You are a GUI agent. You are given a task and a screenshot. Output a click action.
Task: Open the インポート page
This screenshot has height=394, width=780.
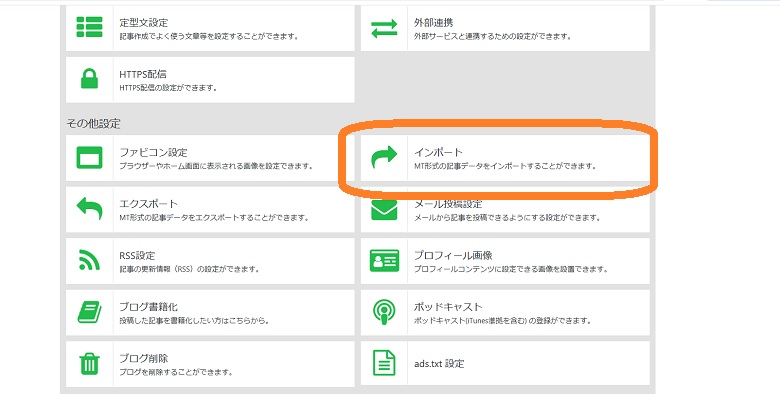505,158
